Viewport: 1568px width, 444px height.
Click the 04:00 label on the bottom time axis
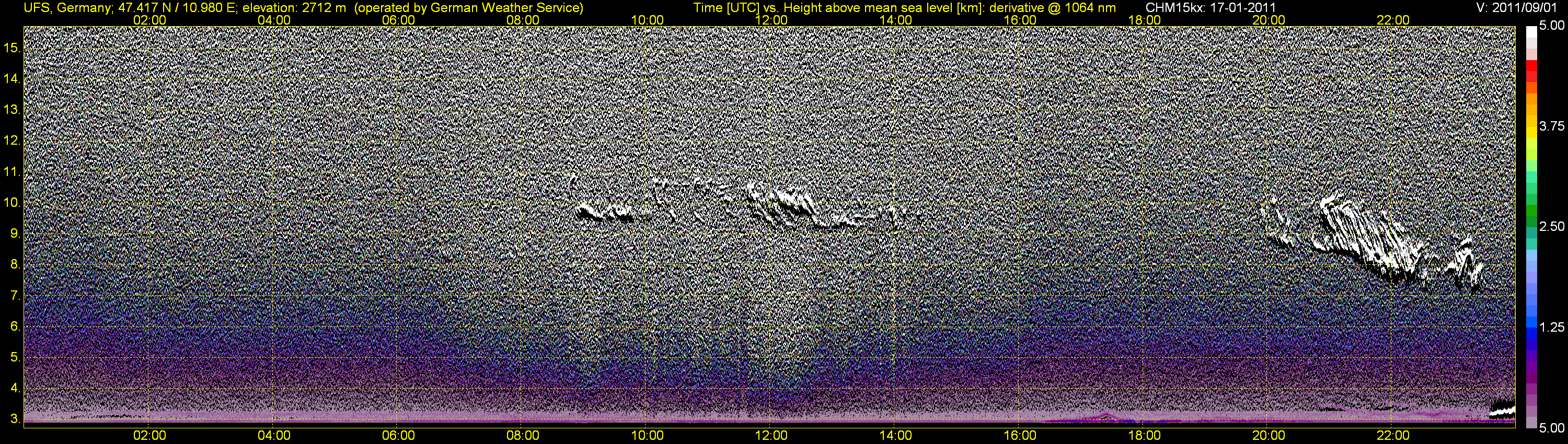[x=274, y=436]
